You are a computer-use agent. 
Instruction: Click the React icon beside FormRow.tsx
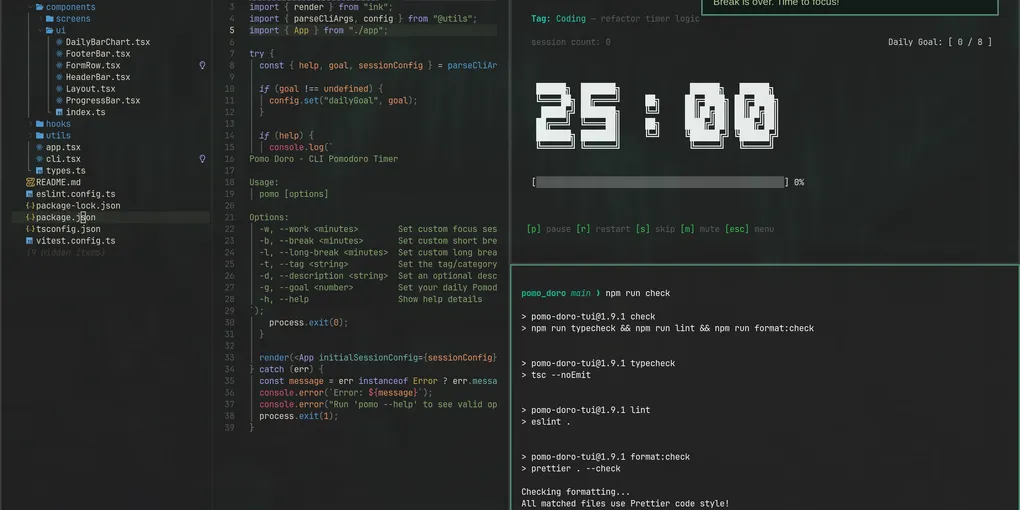coord(59,66)
